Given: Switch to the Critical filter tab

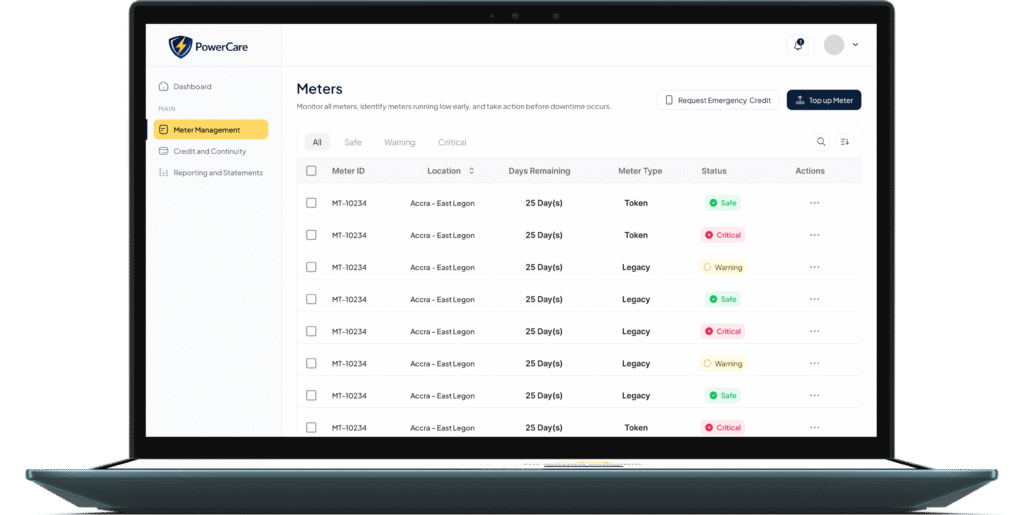Looking at the screenshot, I should pyautogui.click(x=452, y=142).
